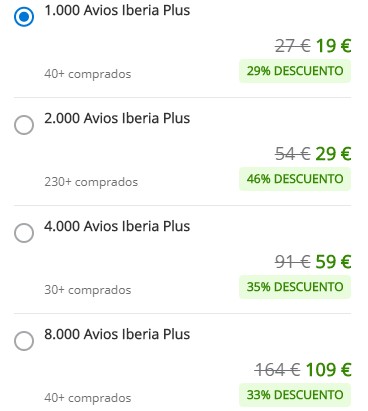
Task: Click the 33% DESCUENTO badge
Action: (x=295, y=395)
